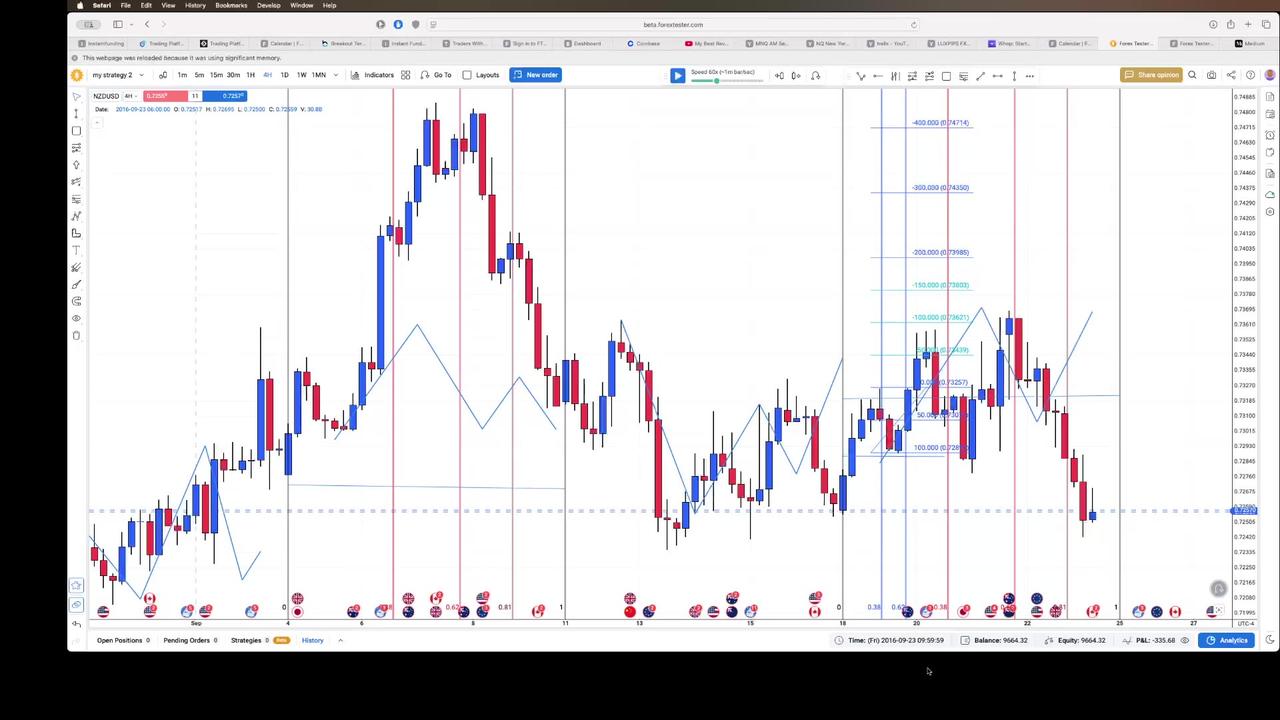Select the horizontal double-arrow measure tool
This screenshot has height=720, width=1280.
pyautogui.click(x=997, y=76)
